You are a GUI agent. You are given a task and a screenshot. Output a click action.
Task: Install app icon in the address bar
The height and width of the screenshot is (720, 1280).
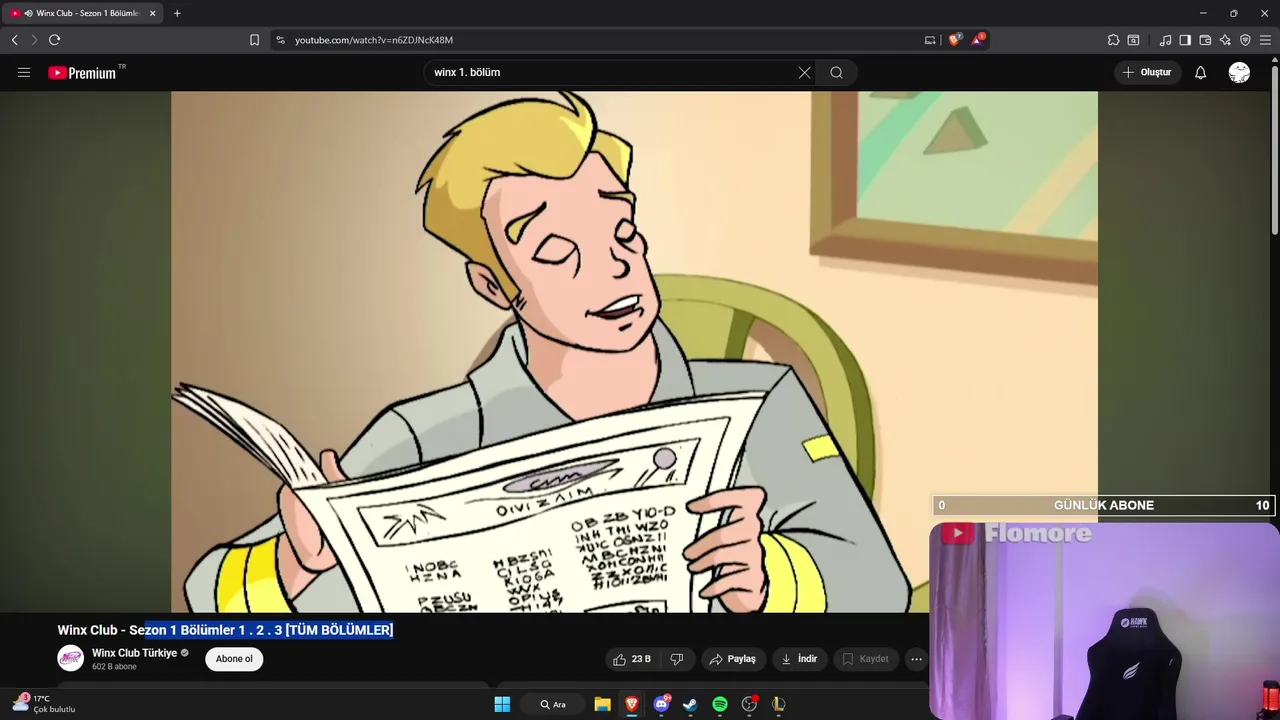[930, 40]
